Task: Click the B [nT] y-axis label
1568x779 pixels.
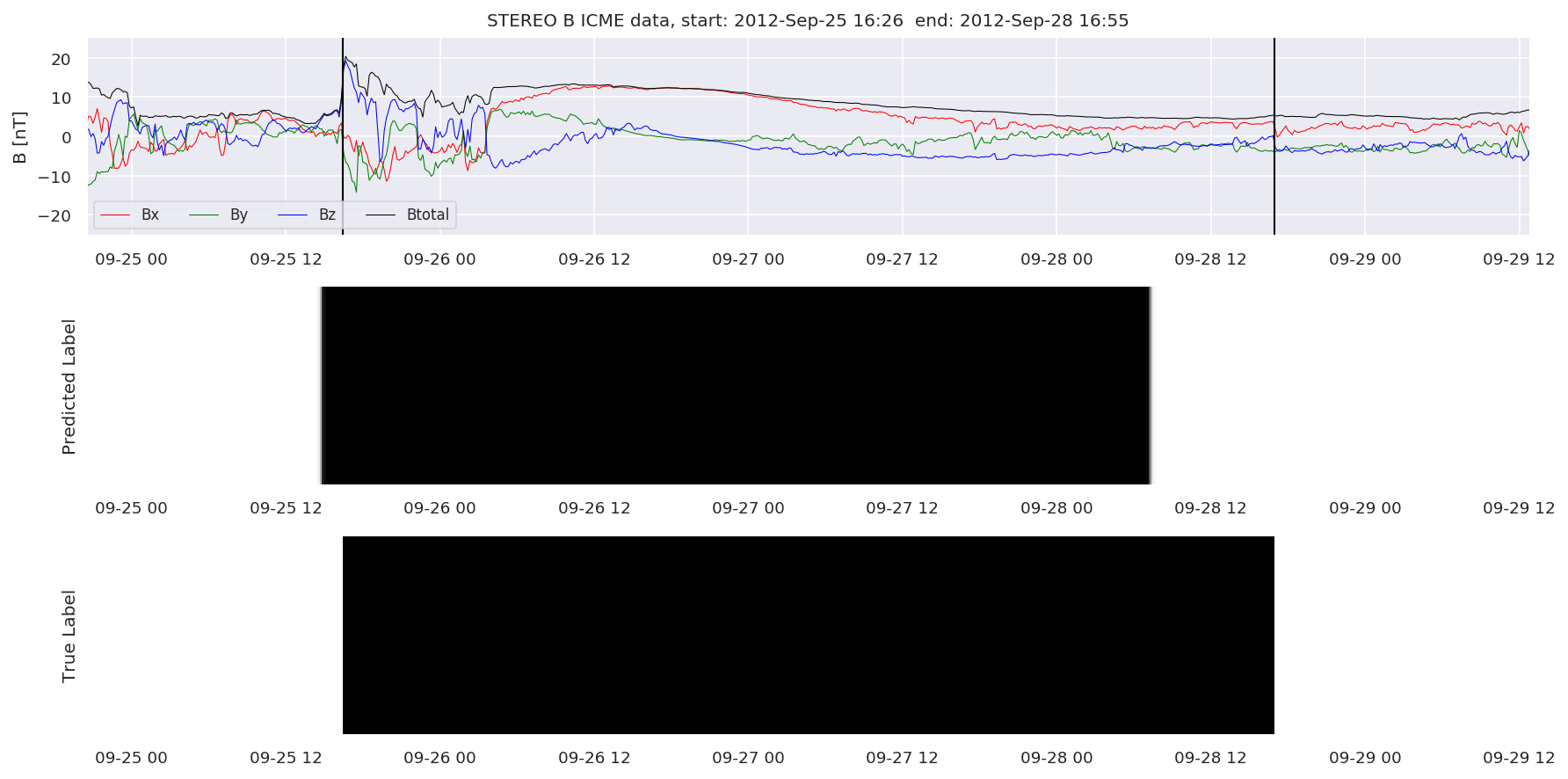Action: pos(20,137)
